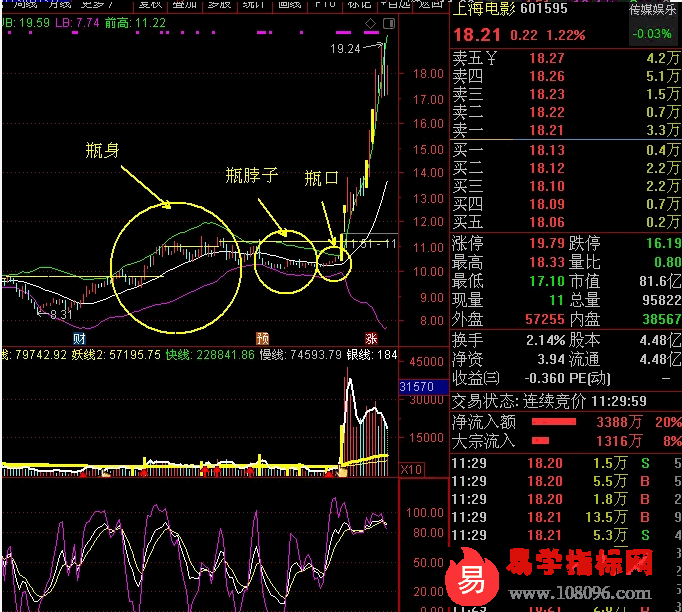Open the 画线 drawing tool in the toolbar

(x=290, y=4)
